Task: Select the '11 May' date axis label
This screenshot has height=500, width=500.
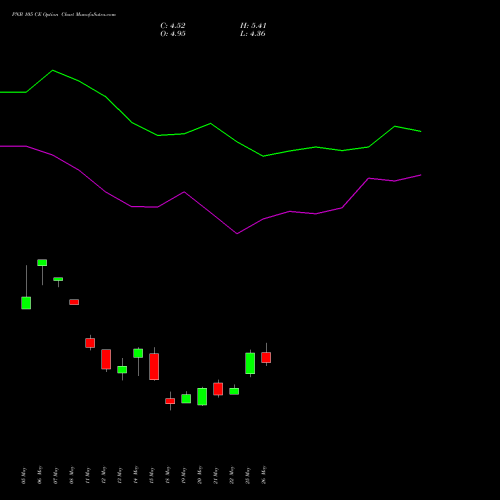Action: 88,475
